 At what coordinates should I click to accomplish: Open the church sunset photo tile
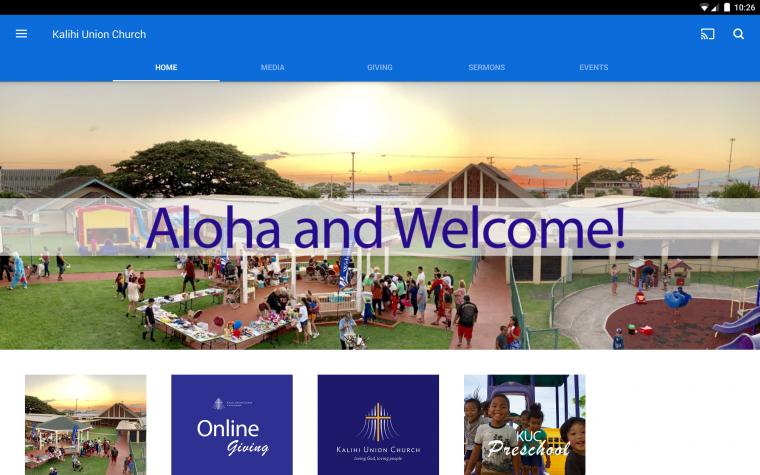click(86, 425)
